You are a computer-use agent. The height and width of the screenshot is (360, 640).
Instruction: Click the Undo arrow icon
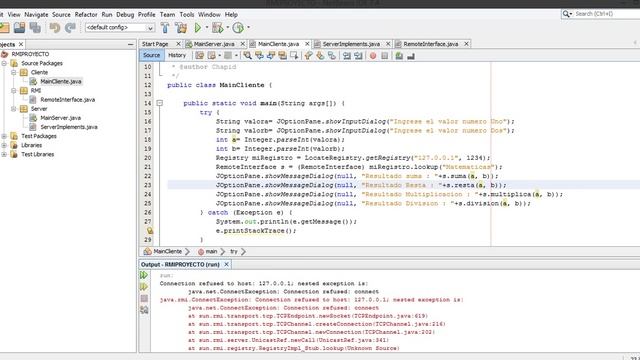(54, 27)
